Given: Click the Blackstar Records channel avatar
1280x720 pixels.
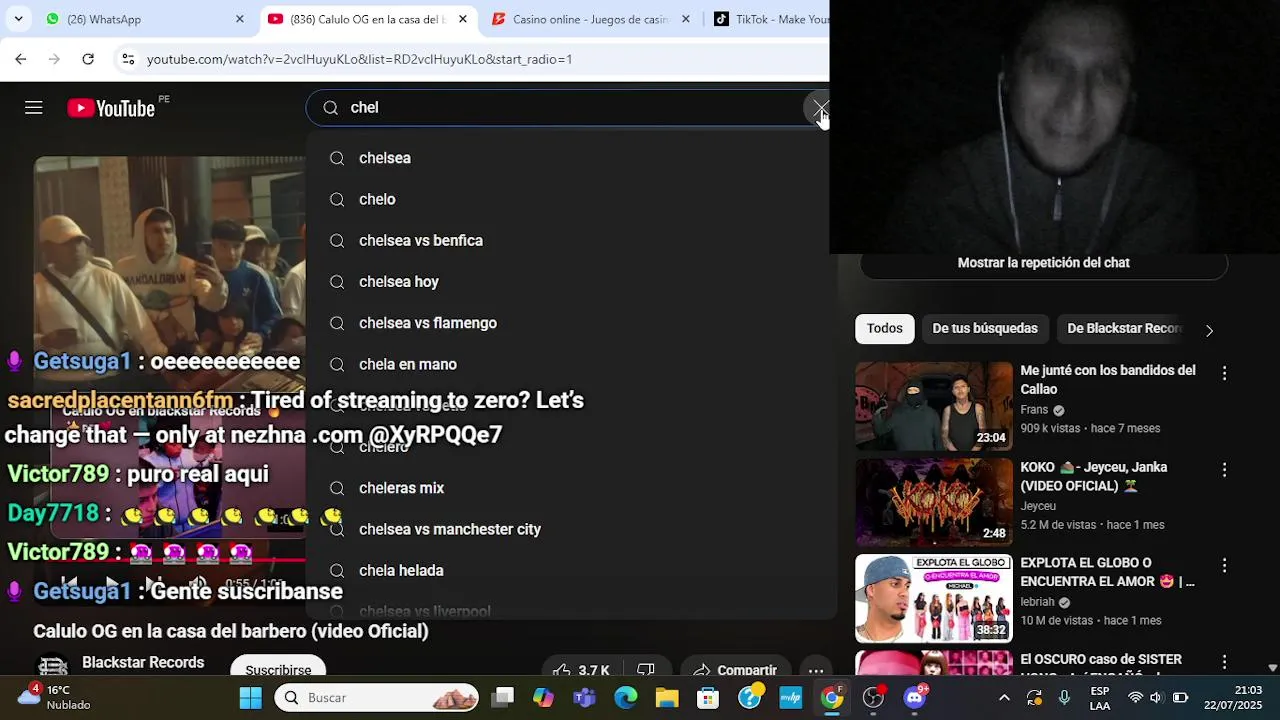Looking at the screenshot, I should [x=52, y=667].
